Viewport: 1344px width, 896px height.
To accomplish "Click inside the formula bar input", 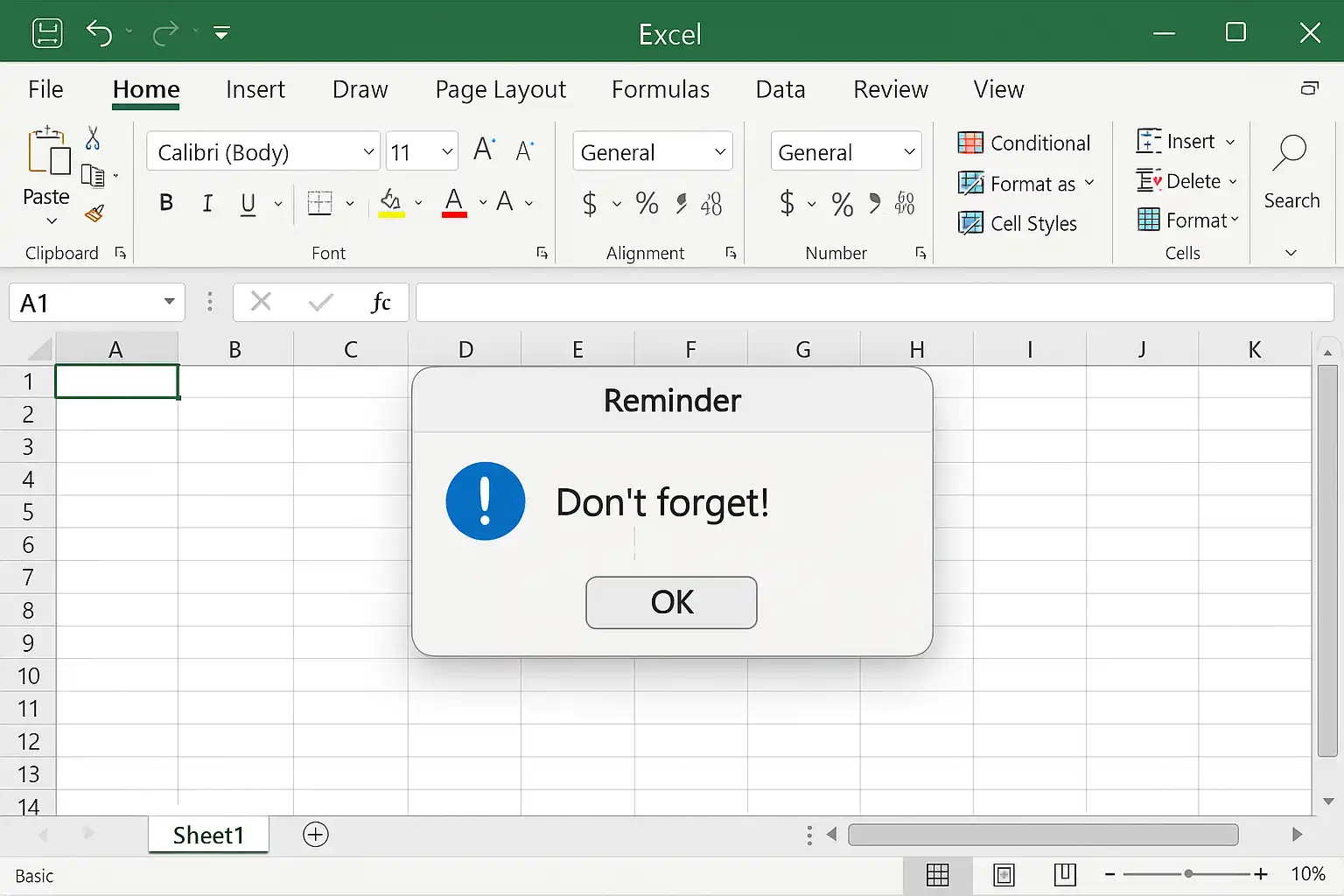I will [873, 303].
